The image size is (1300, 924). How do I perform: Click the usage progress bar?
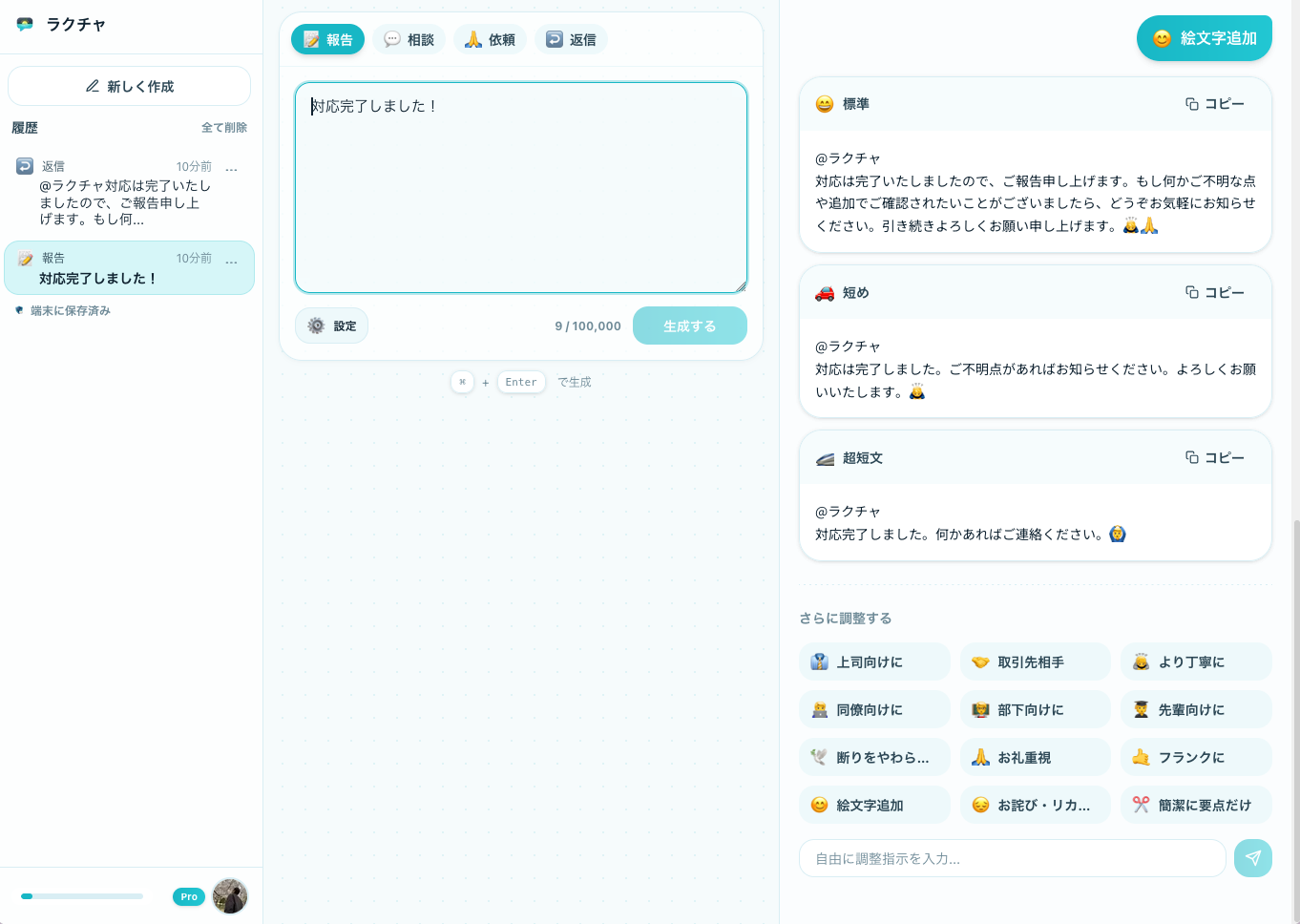pyautogui.click(x=82, y=896)
